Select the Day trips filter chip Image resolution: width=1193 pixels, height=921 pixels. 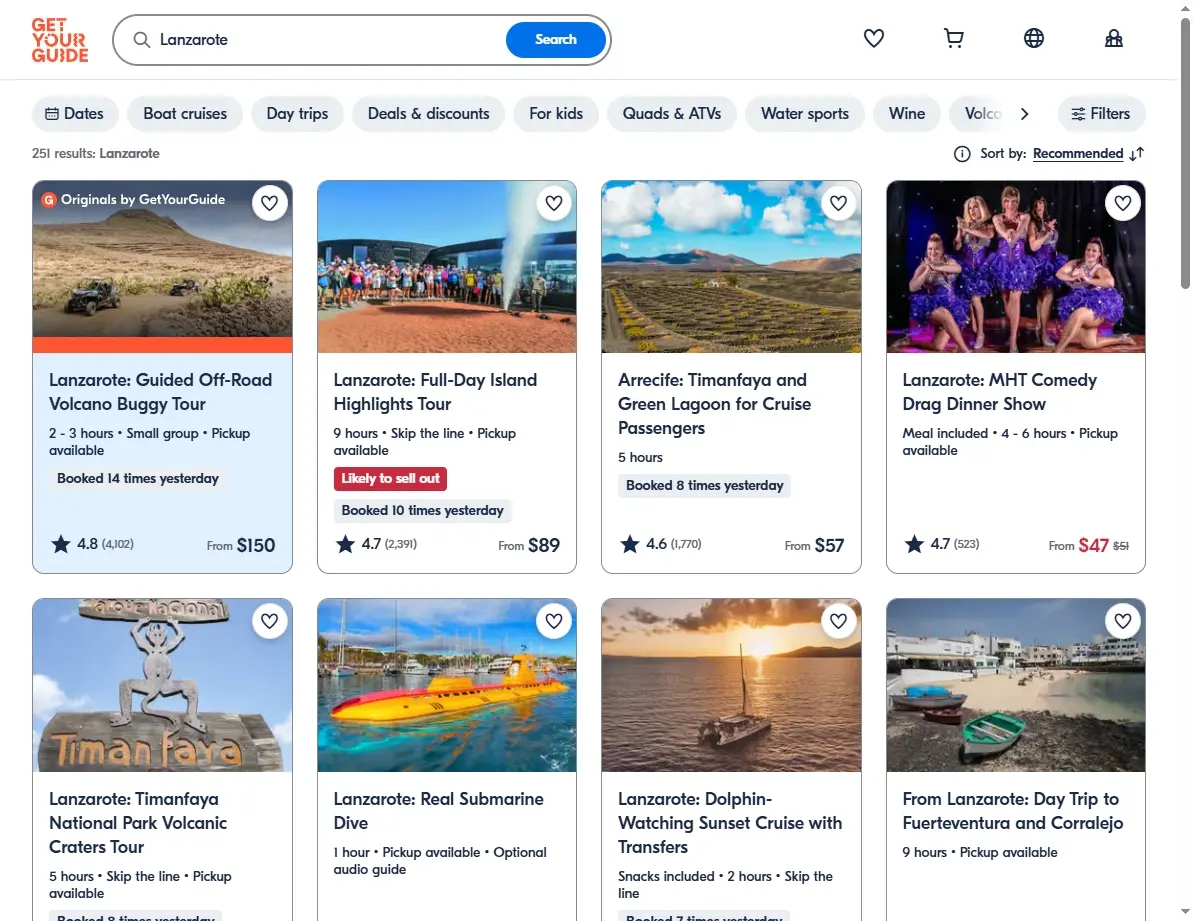(x=297, y=114)
